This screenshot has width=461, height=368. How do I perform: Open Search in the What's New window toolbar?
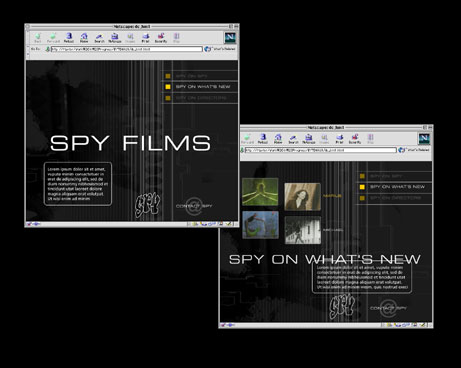click(293, 138)
